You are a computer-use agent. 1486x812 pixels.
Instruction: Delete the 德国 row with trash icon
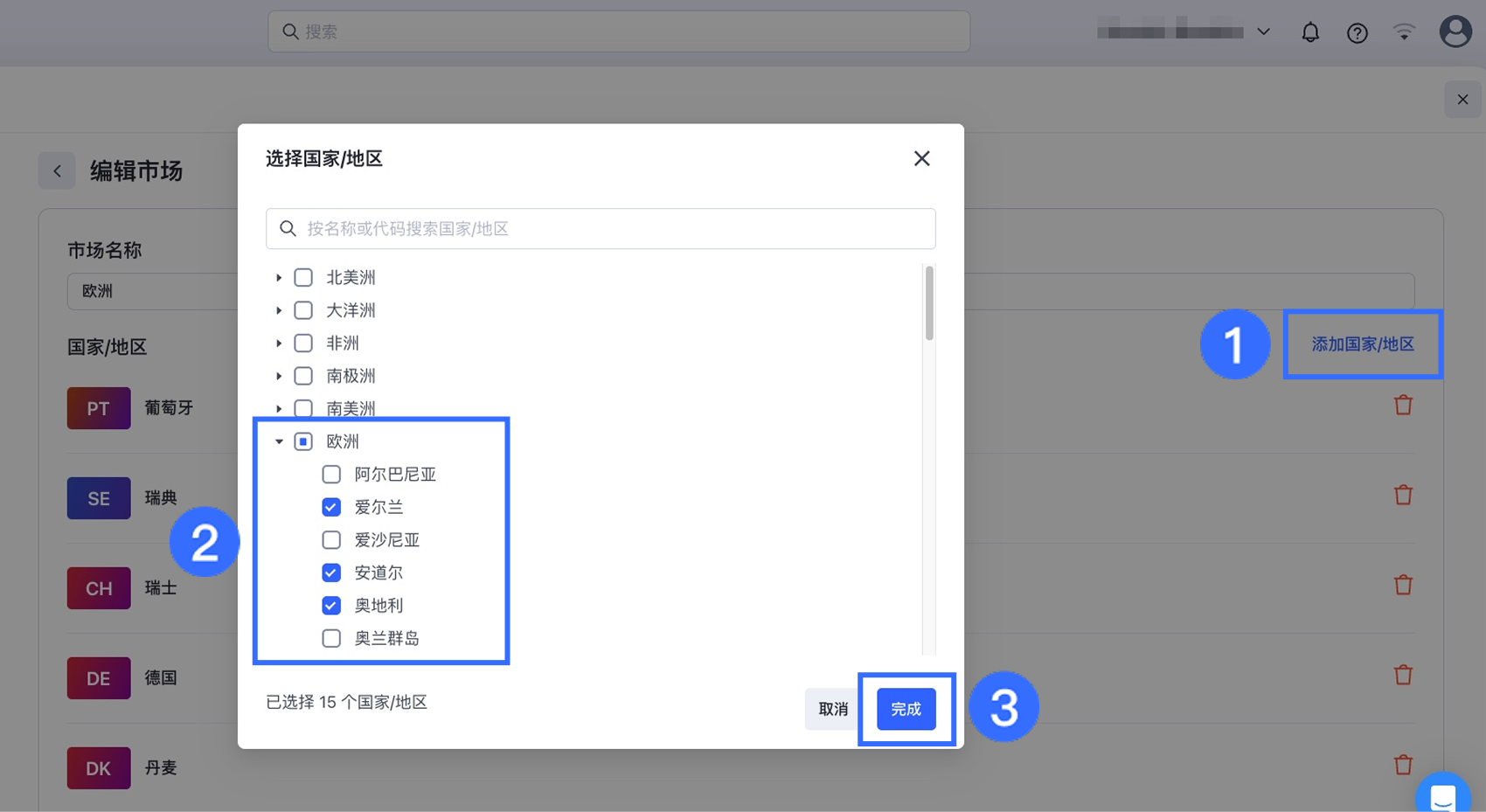click(x=1403, y=676)
